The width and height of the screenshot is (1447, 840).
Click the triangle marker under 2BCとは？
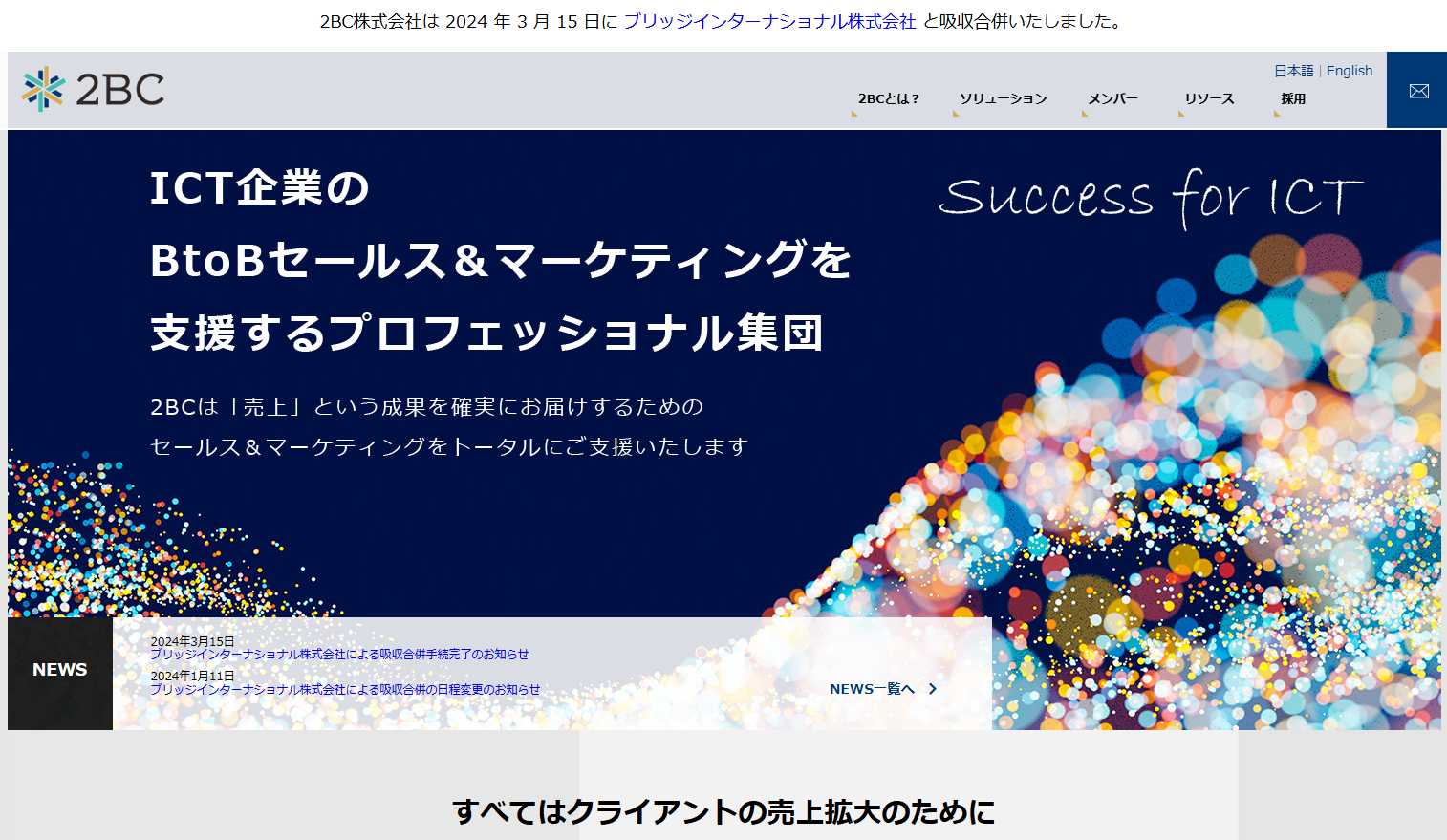click(x=855, y=113)
